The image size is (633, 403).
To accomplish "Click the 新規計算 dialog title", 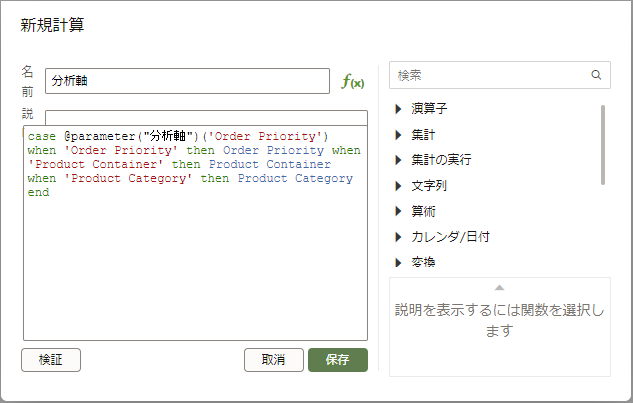I will tap(52, 25).
